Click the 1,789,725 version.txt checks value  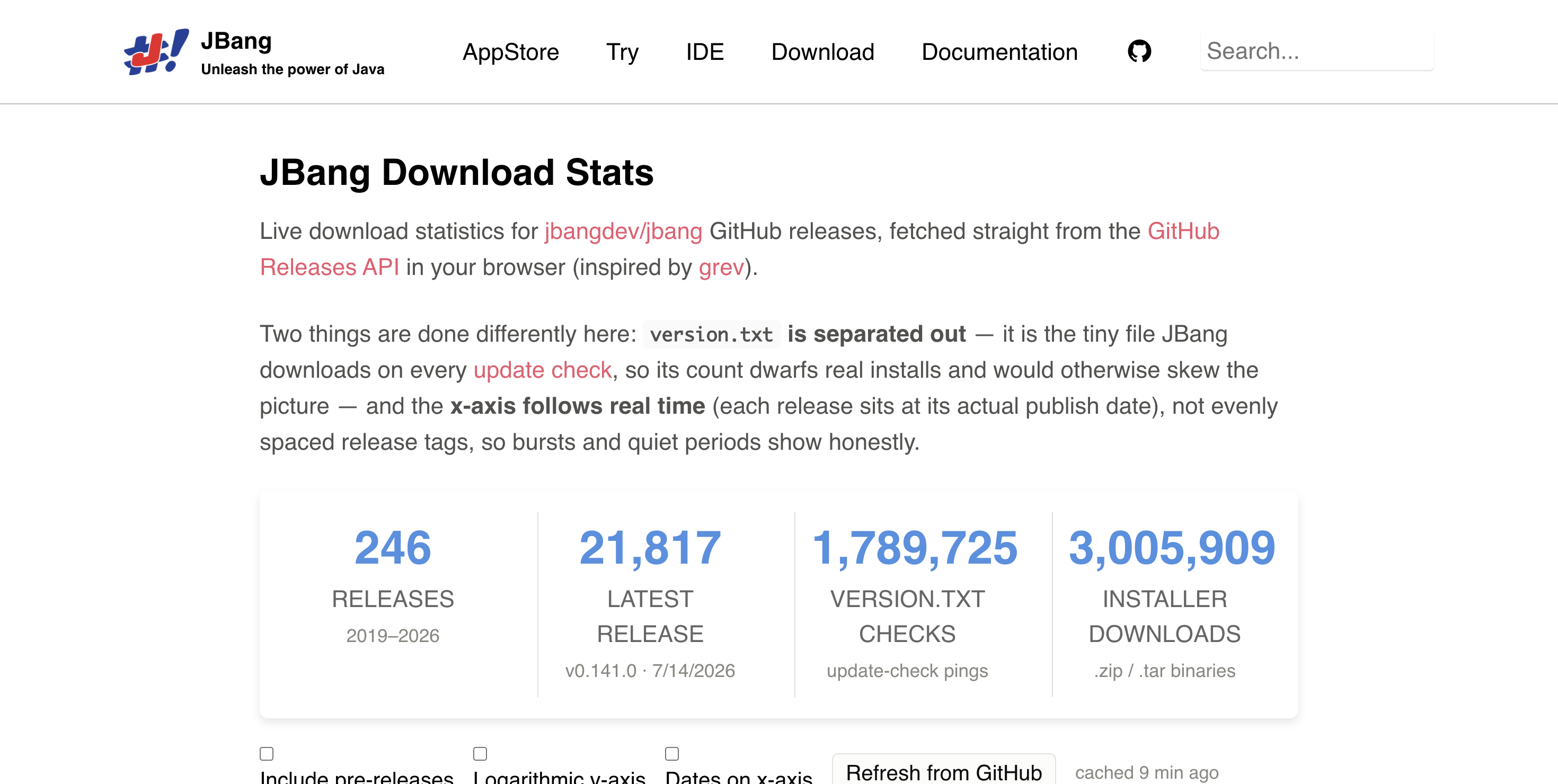click(x=915, y=548)
